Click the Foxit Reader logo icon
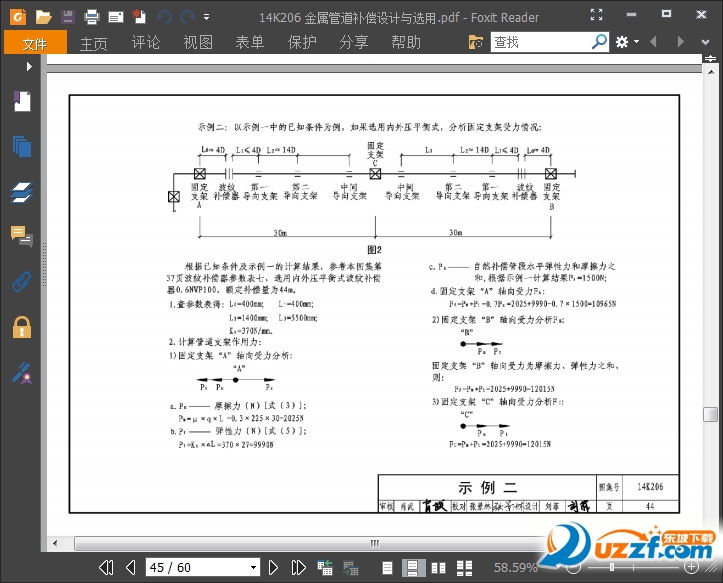The image size is (723, 583). click(x=18, y=17)
